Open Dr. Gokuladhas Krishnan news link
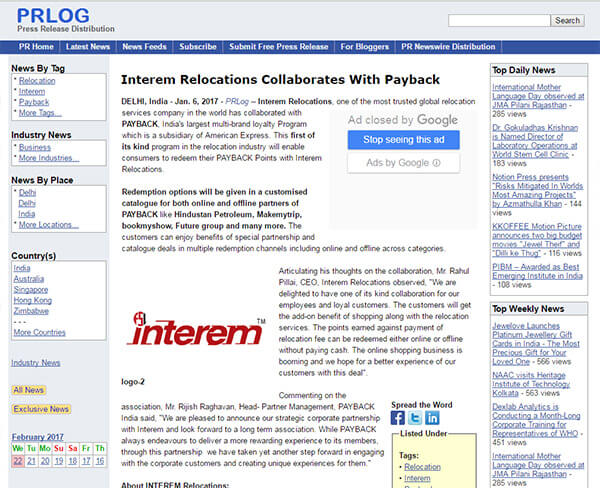This screenshot has height=488, width=600. (x=535, y=141)
